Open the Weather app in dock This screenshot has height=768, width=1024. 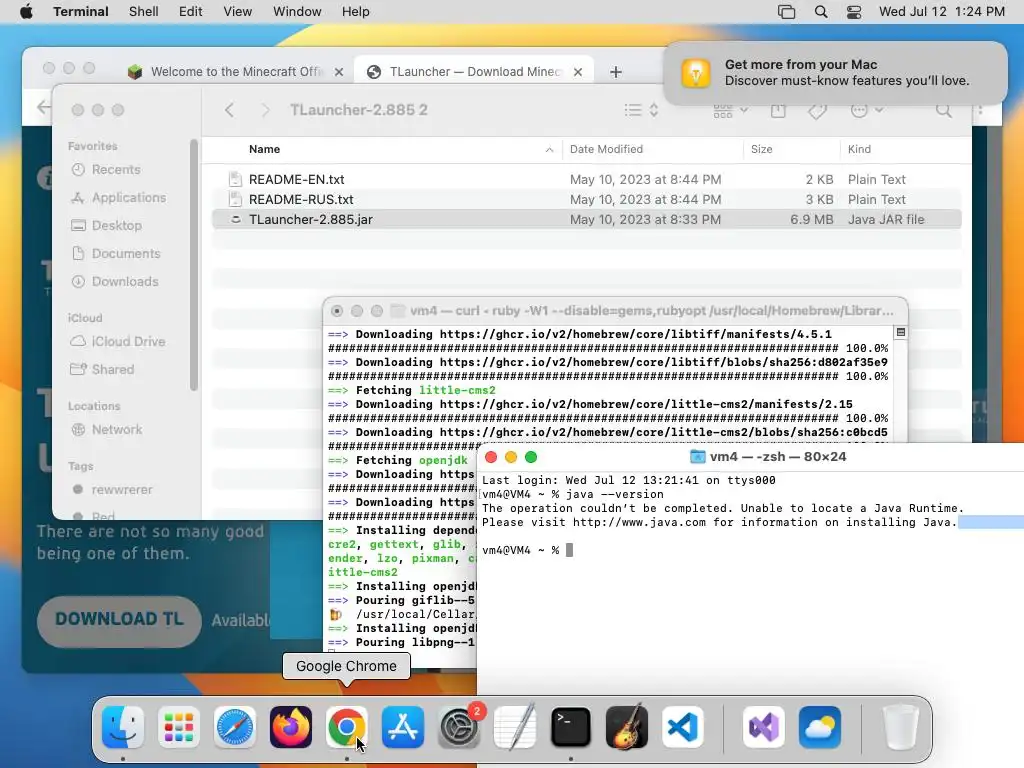(820, 727)
